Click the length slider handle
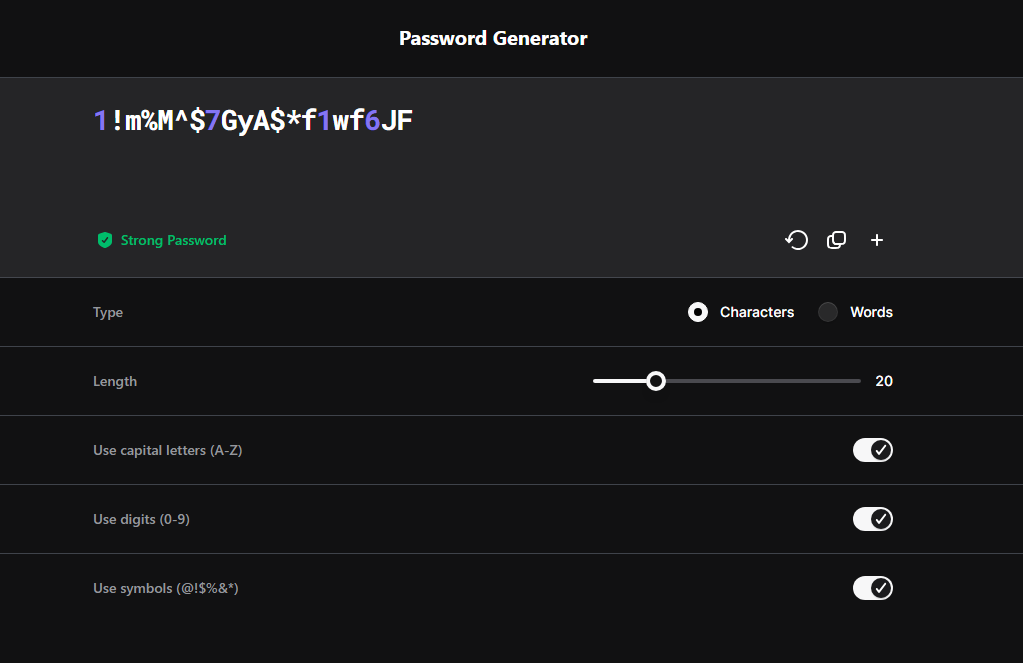This screenshot has width=1023, height=663. pos(656,381)
